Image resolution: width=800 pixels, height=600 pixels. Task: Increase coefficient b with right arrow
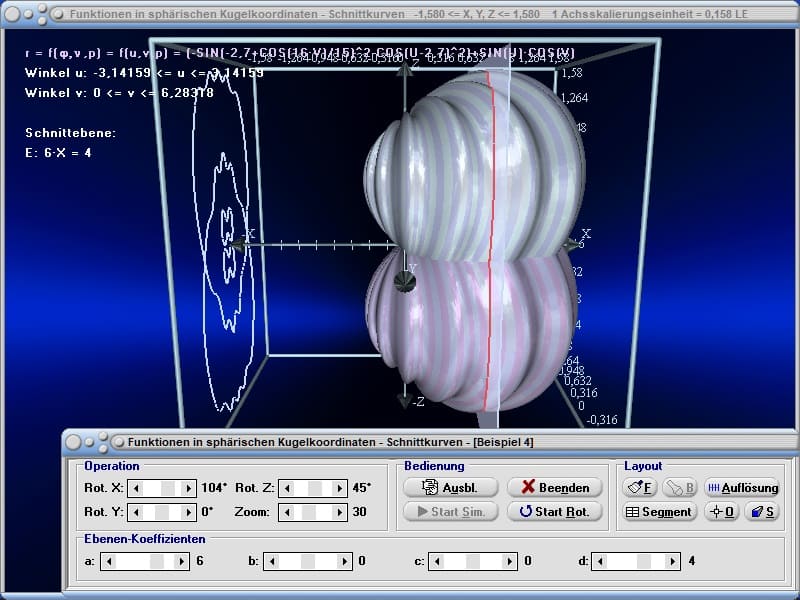[345, 562]
